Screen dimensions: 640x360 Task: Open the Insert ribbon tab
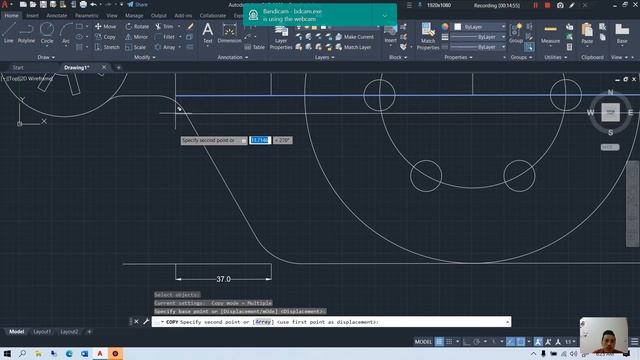pyautogui.click(x=32, y=16)
